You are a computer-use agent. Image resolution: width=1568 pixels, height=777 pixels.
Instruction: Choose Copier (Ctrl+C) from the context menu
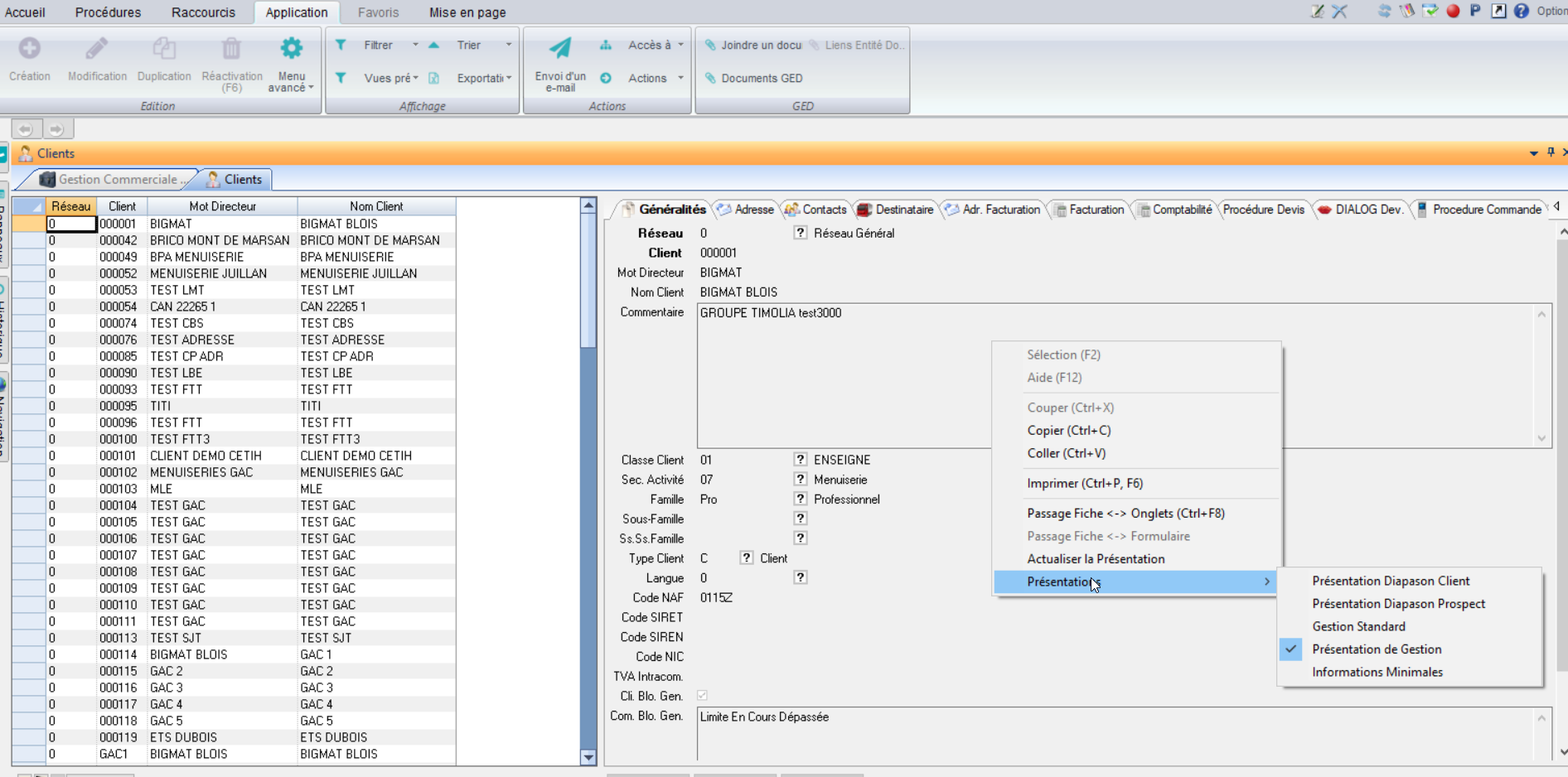point(1068,430)
